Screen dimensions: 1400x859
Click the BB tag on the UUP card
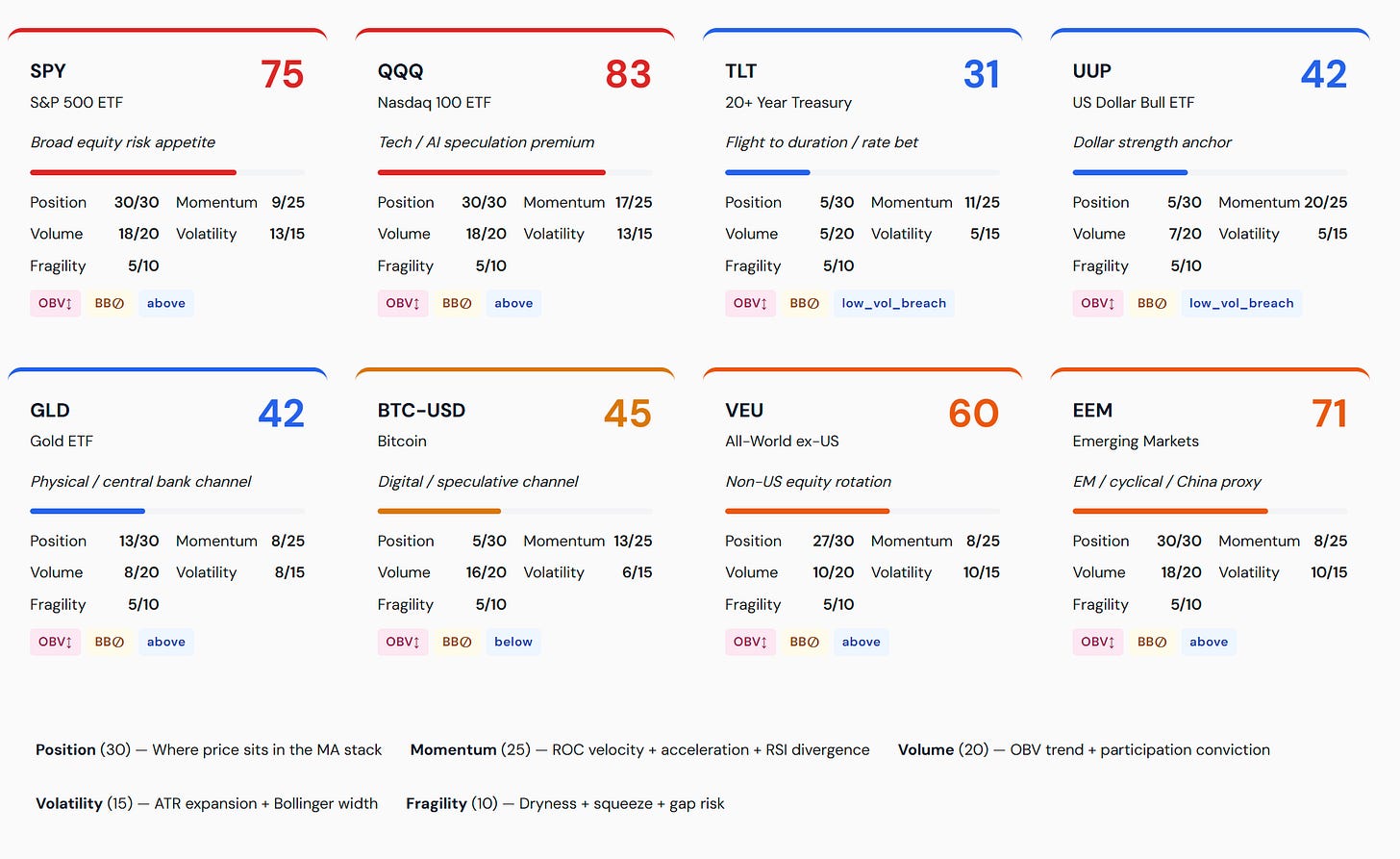coord(1152,303)
